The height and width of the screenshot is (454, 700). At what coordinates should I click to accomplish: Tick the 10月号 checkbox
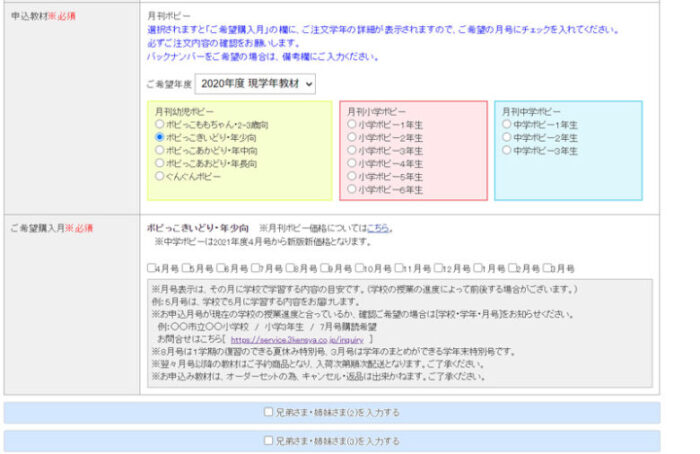tap(359, 268)
